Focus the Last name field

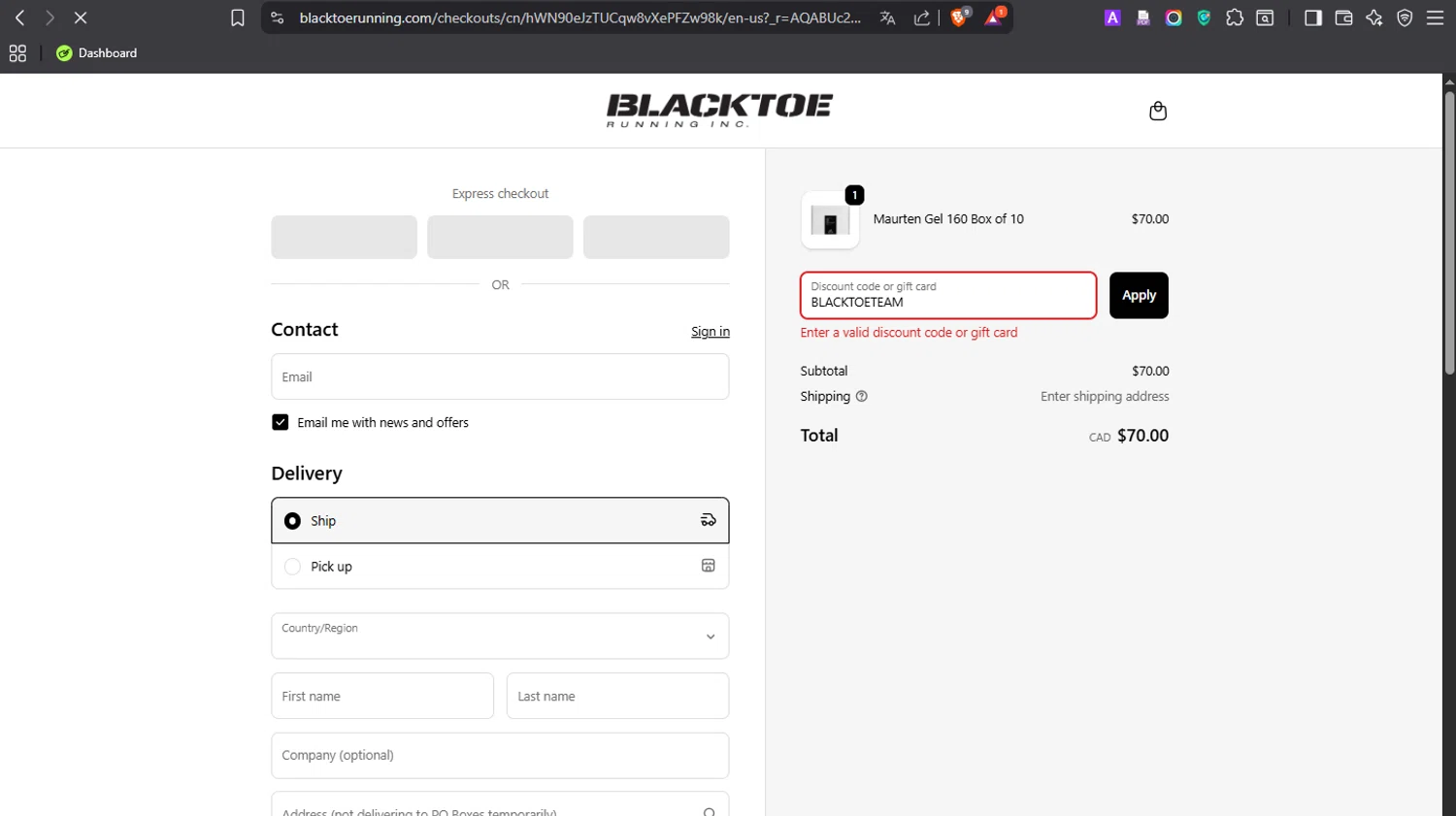617,696
